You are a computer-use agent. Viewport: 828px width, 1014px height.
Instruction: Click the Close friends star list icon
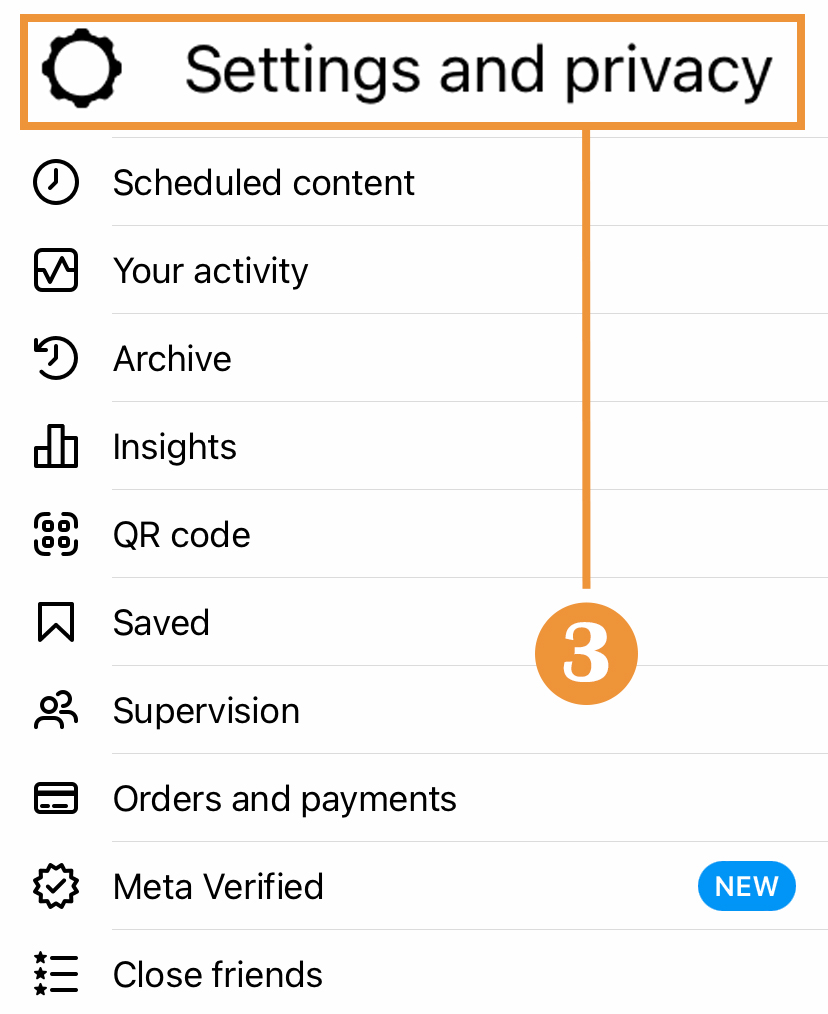pyautogui.click(x=56, y=975)
